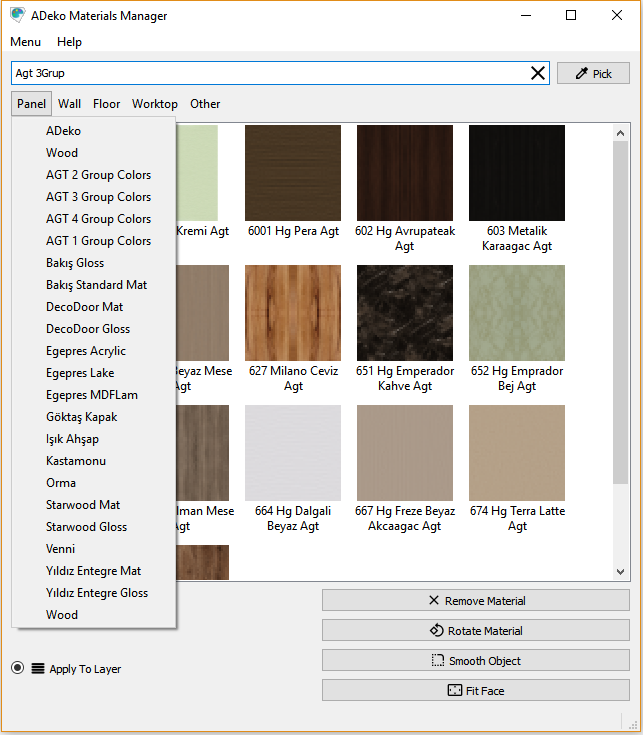Screen dimensions: 643x735
Task: Maximize the Materials Manager window
Action: point(571,15)
